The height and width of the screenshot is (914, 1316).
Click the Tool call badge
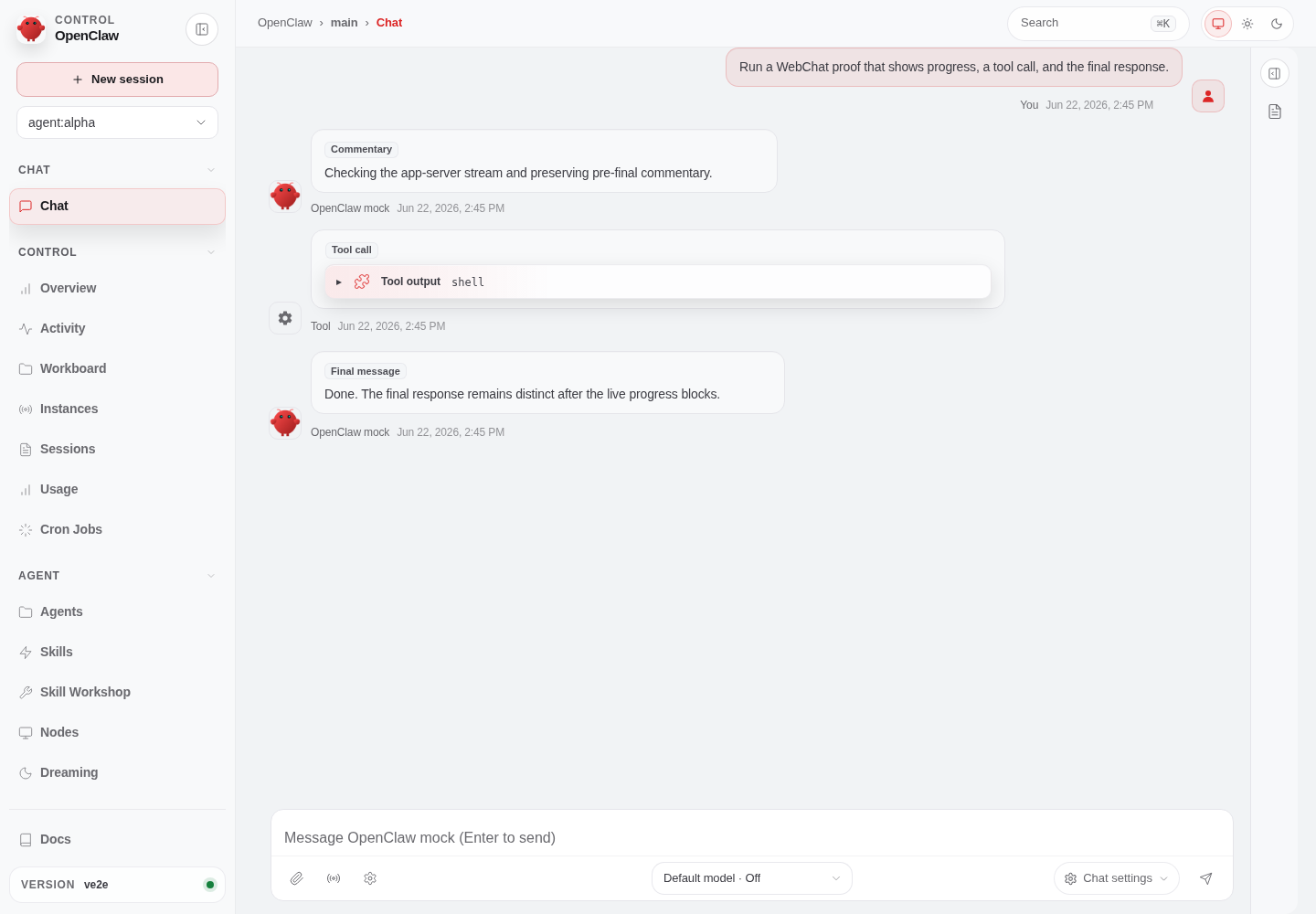[x=352, y=250]
